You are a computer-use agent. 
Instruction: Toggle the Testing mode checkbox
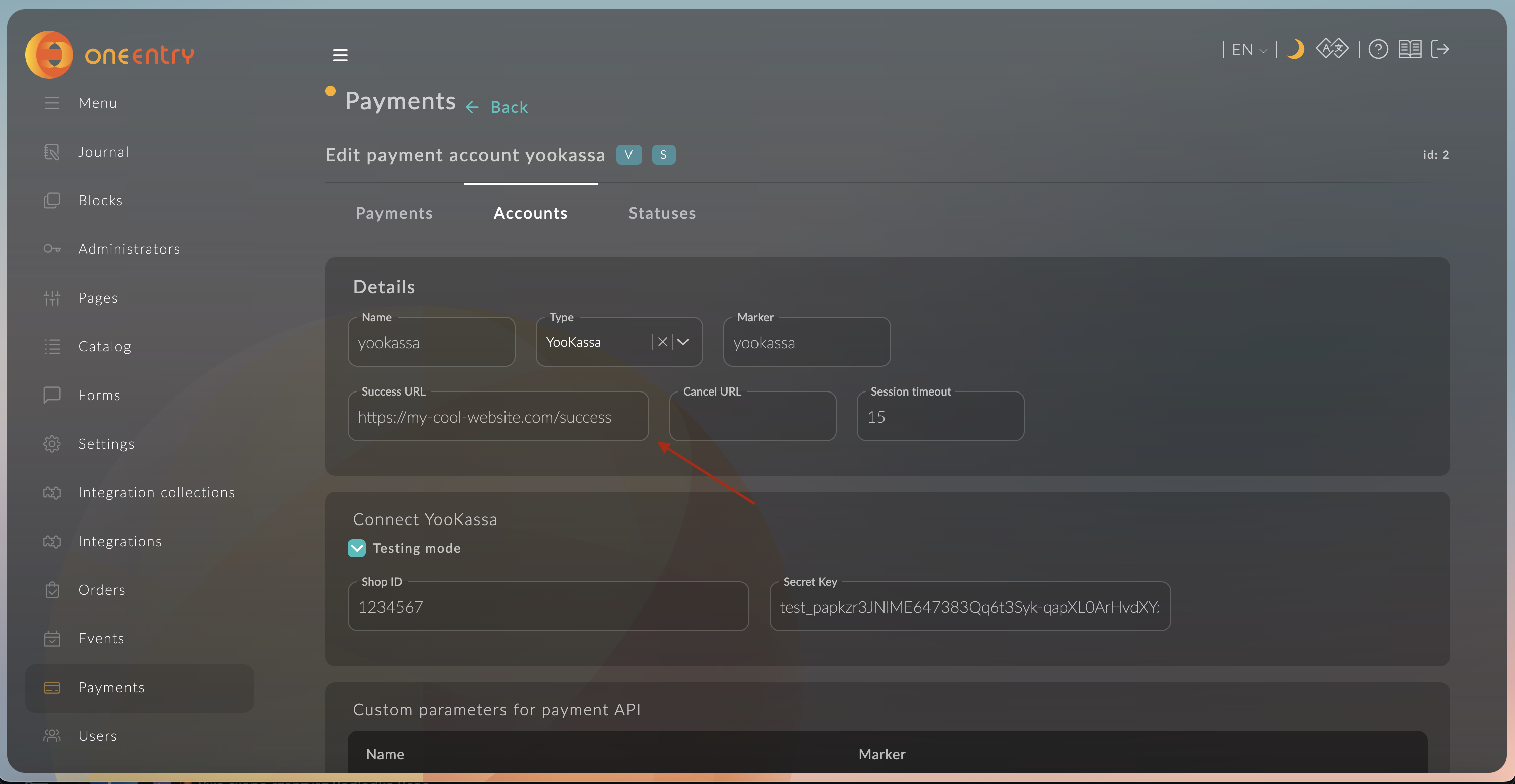[x=356, y=548]
